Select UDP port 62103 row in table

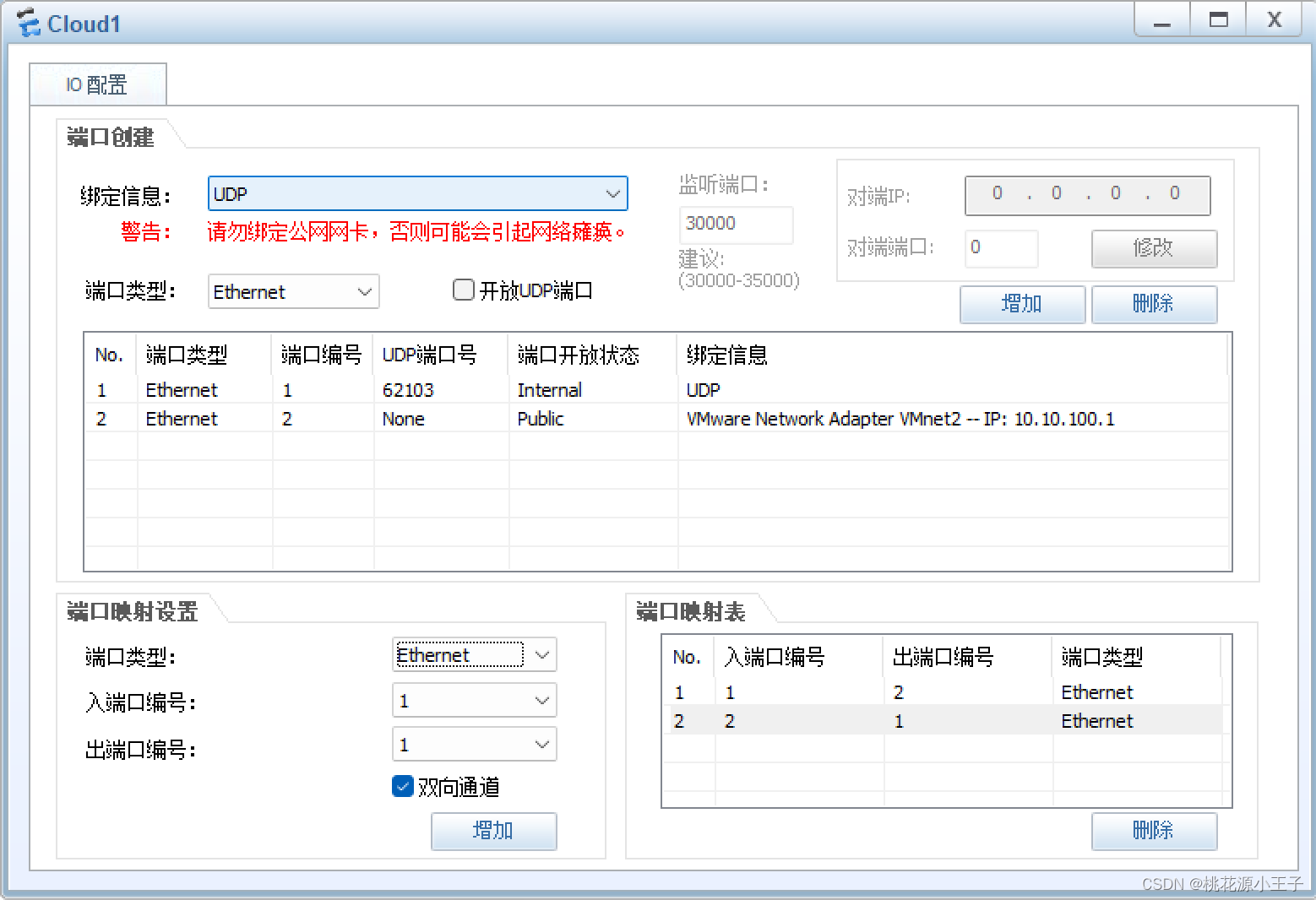tap(408, 390)
